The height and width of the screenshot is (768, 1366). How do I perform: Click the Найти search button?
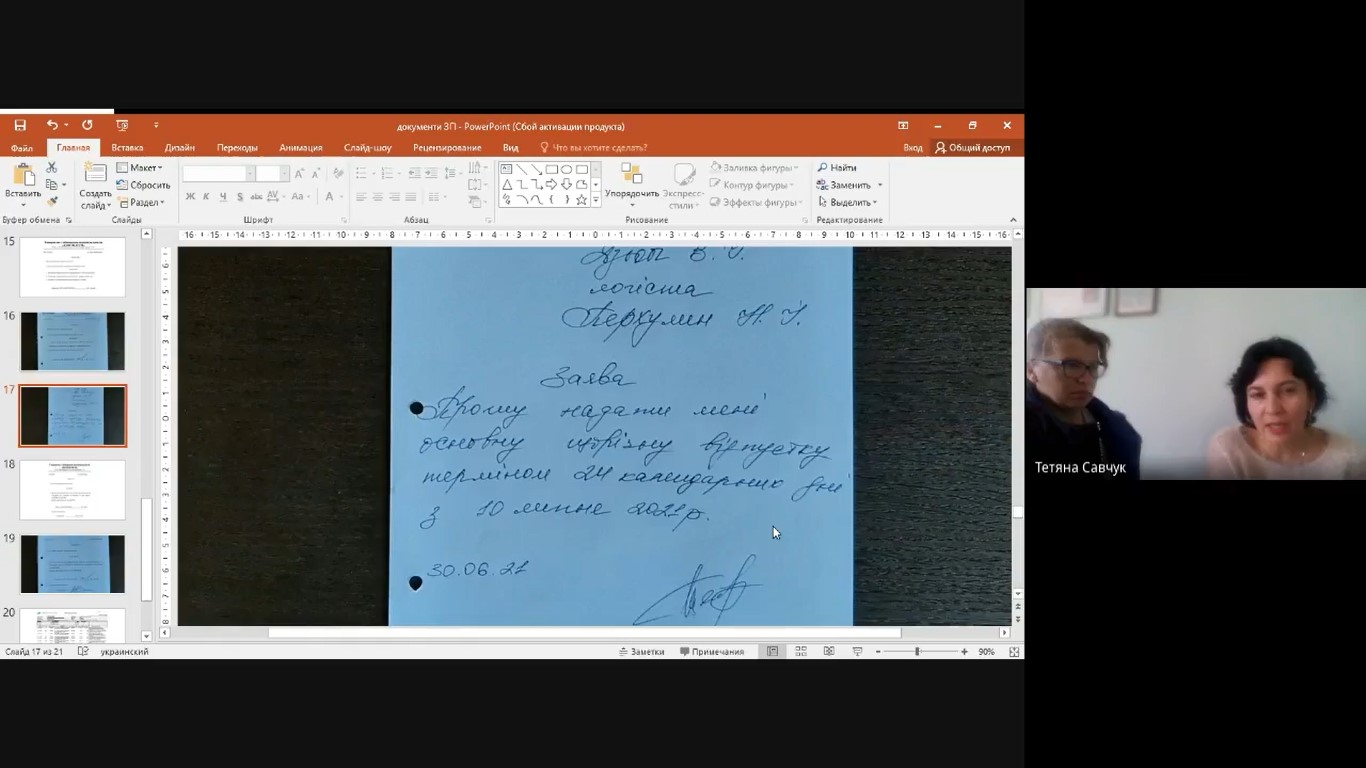point(837,168)
